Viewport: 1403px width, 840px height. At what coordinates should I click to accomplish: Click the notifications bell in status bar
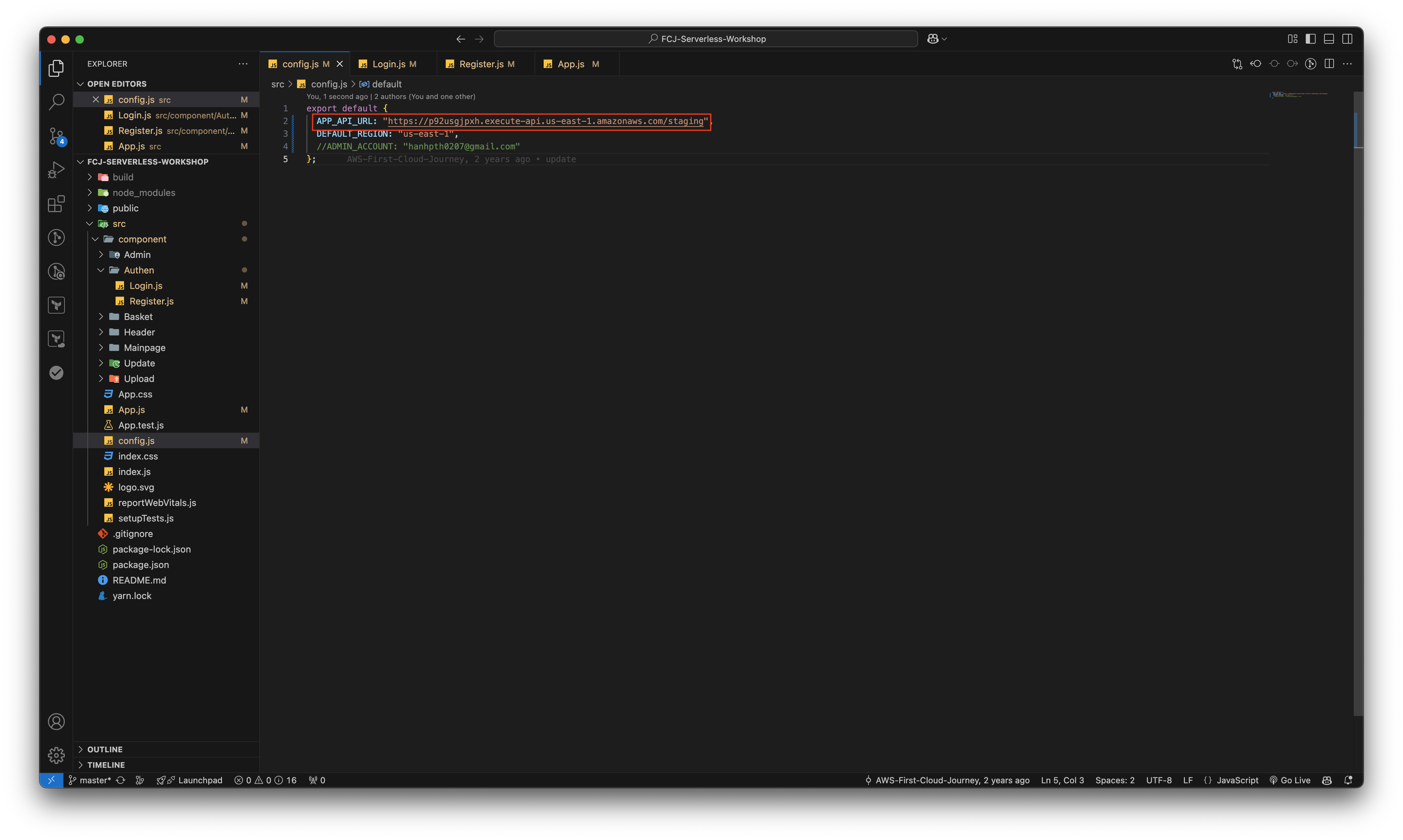click(x=1349, y=780)
